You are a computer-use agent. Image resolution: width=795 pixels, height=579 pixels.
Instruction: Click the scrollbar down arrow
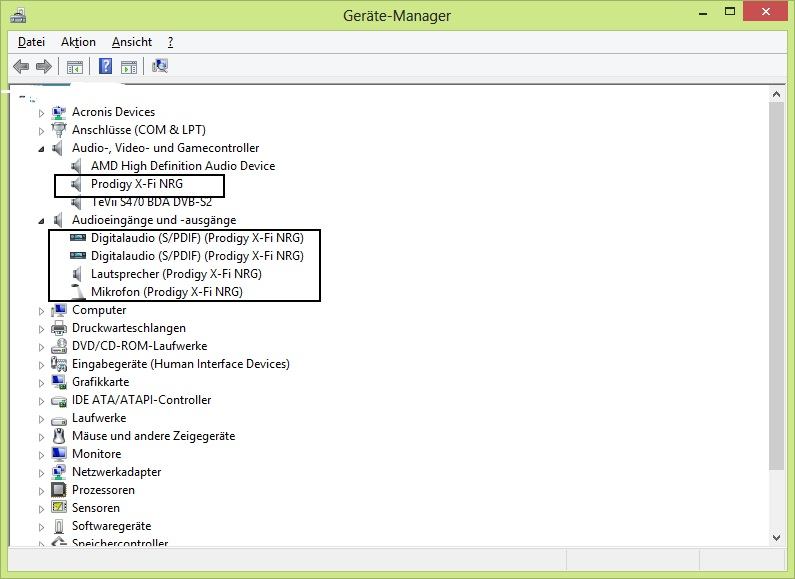tap(776, 538)
